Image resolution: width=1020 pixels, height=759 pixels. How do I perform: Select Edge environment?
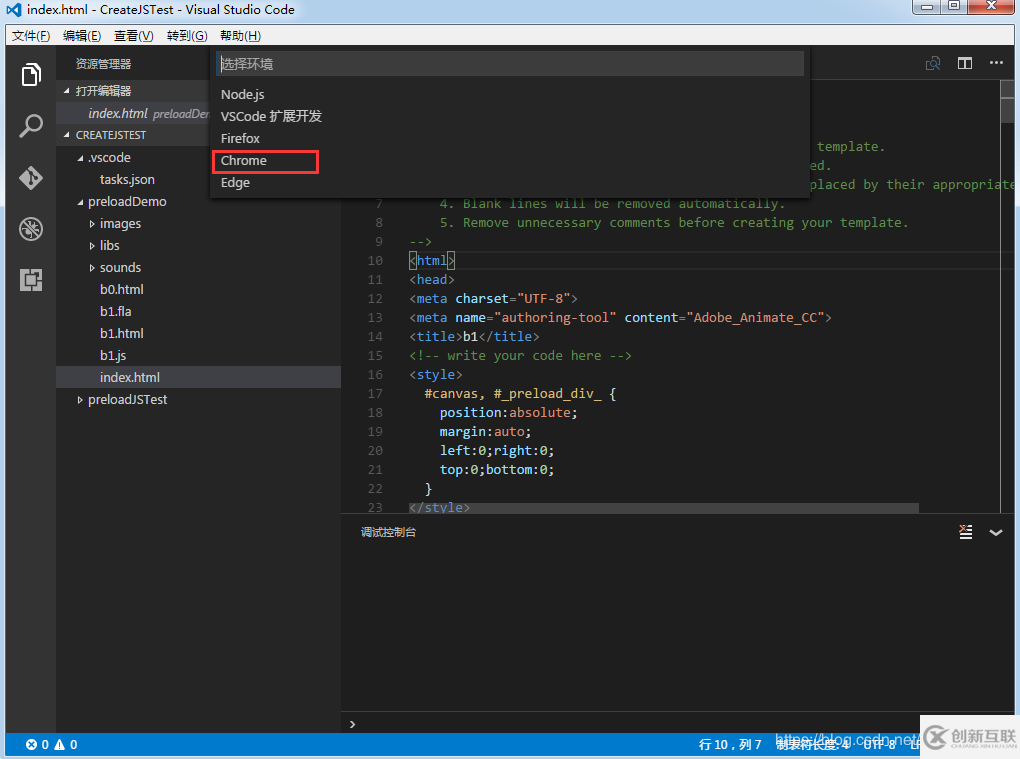click(509, 183)
